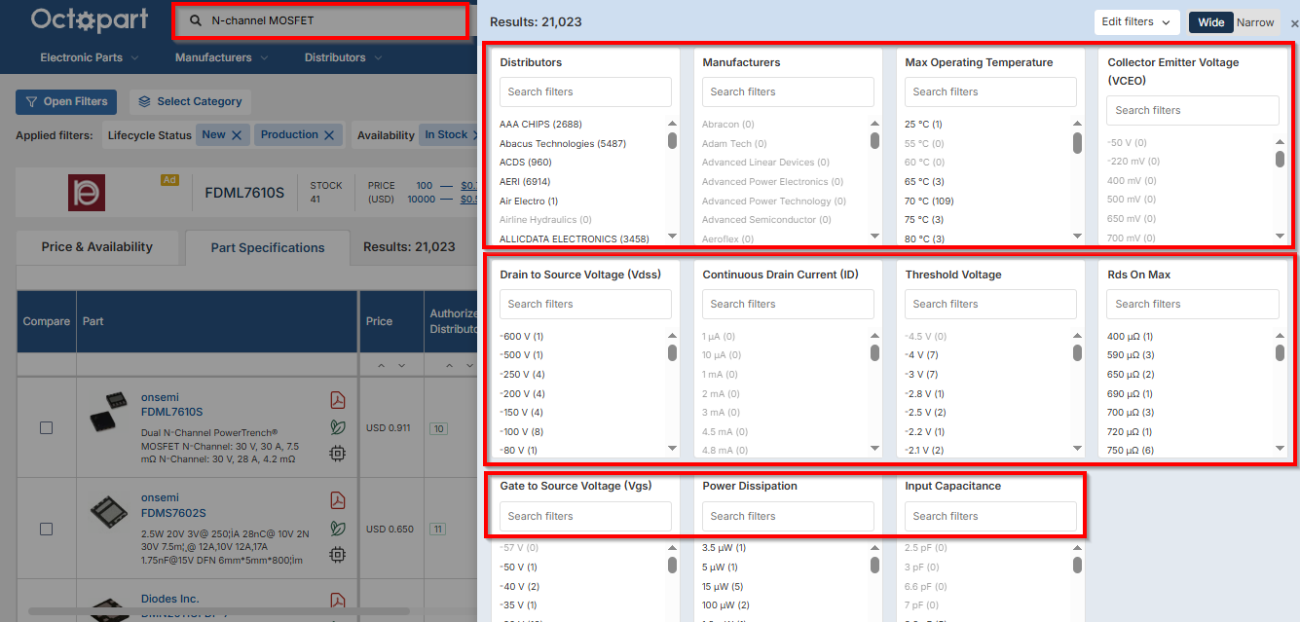This screenshot has width=1300, height=622.
Task: Switch filter layout to Narrow
Action: [x=1255, y=22]
